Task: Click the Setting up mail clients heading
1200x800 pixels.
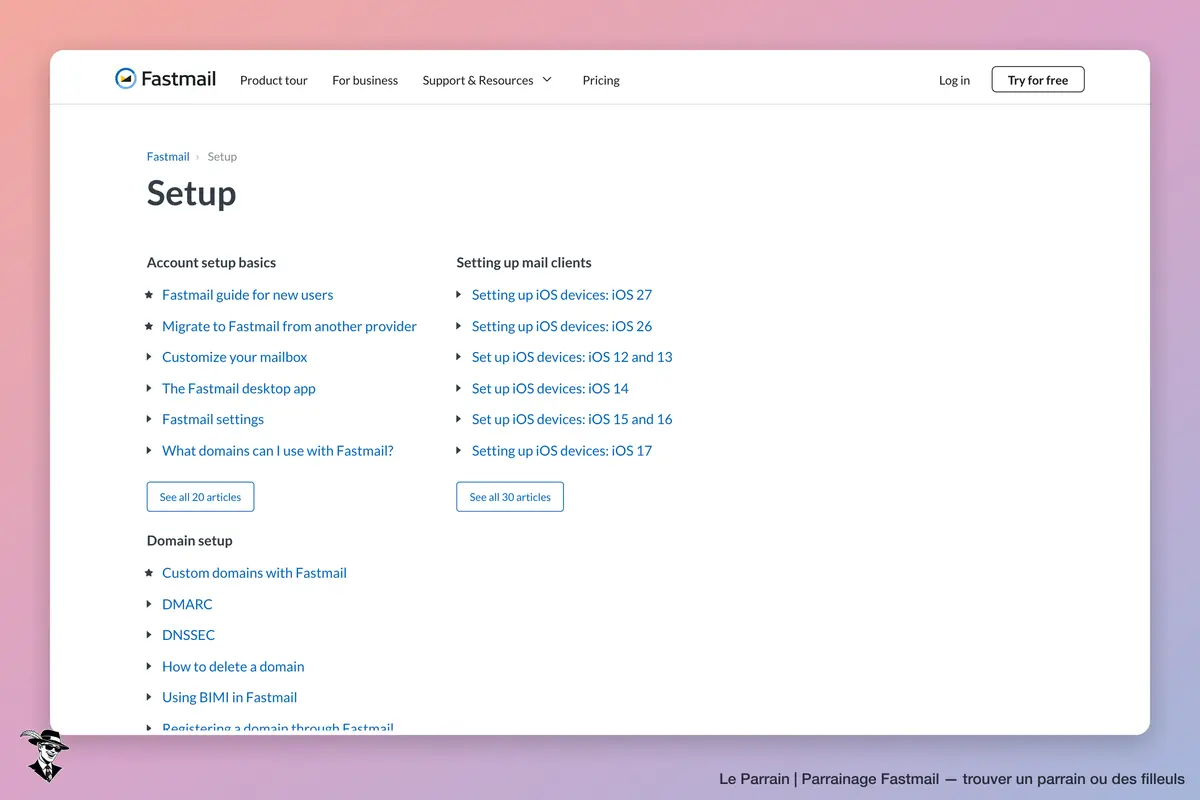Action: point(524,262)
